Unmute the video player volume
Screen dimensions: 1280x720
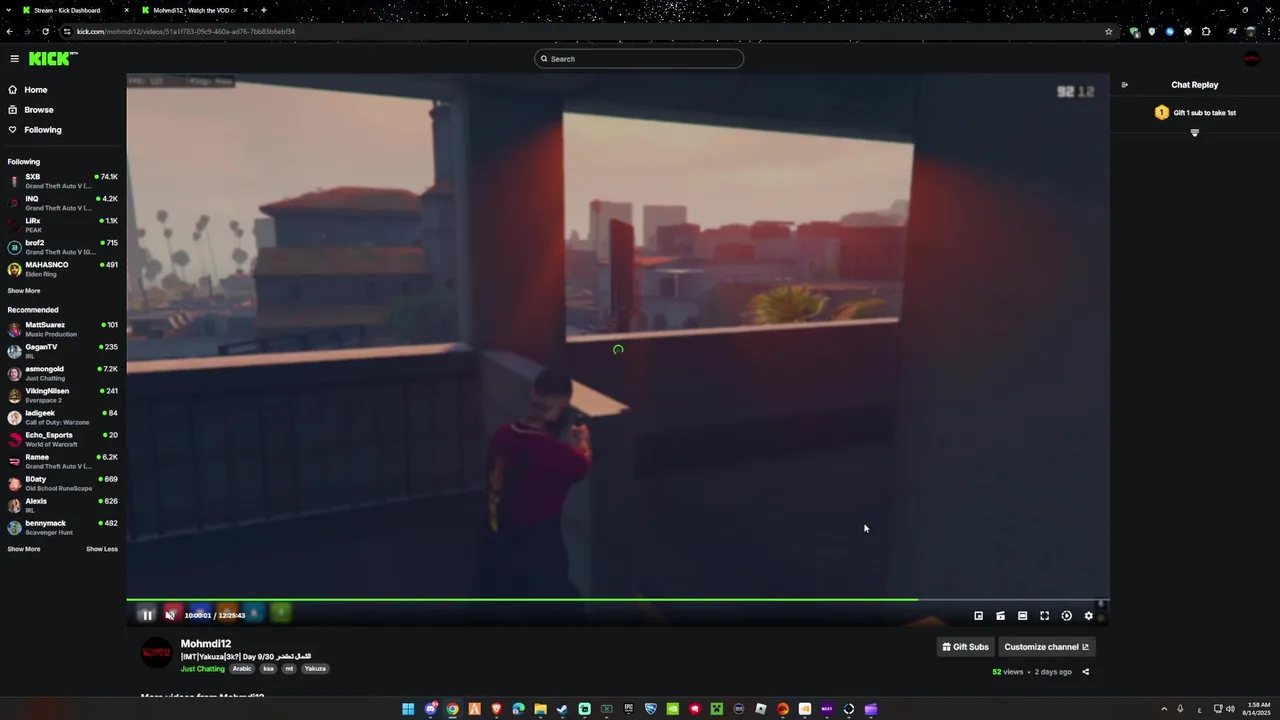pyautogui.click(x=170, y=615)
